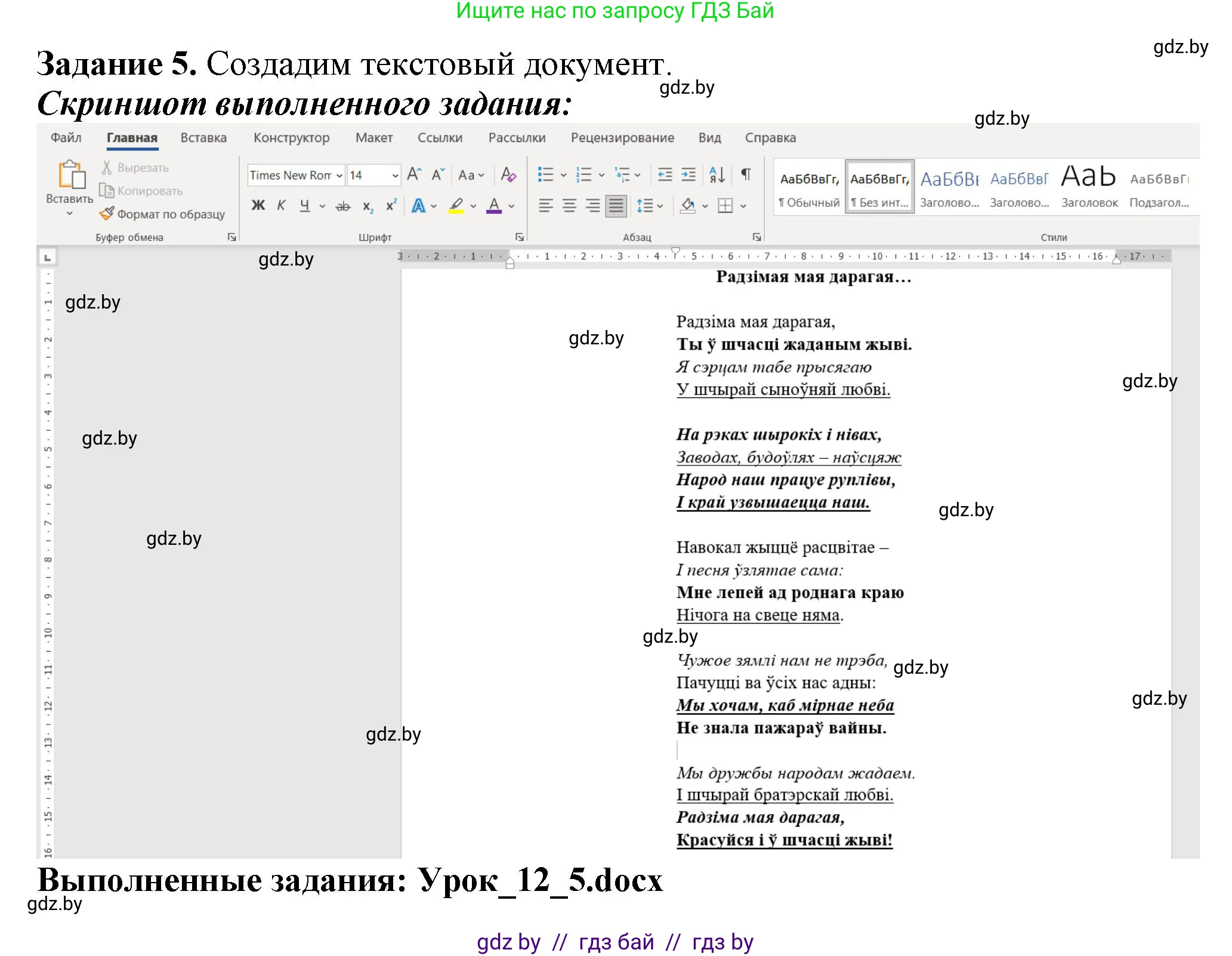Screen dimensions: 1232x956
Task: Center align text
Action: pyautogui.click(x=569, y=206)
